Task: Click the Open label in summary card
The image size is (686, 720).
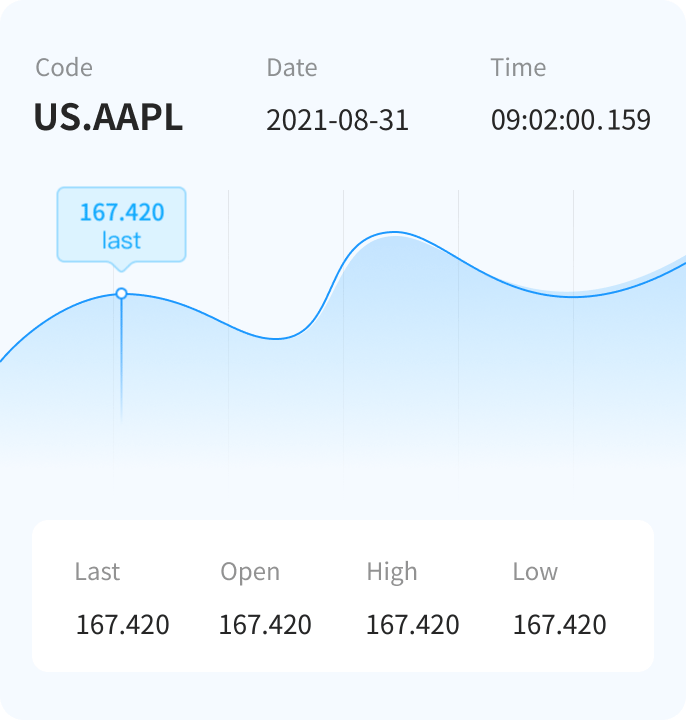Action: 250,572
